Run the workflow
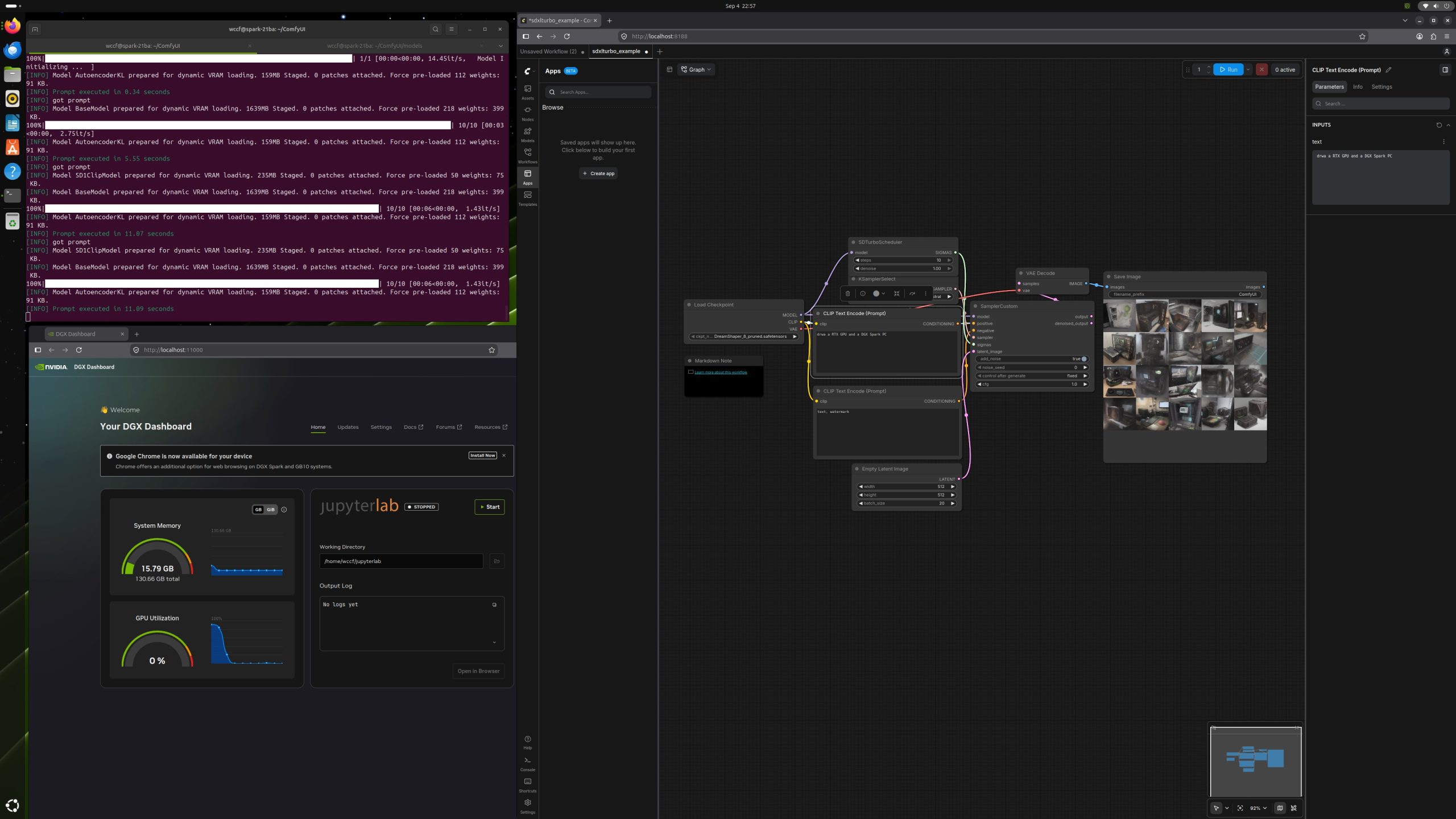This screenshot has height=819, width=1456. (1228, 69)
